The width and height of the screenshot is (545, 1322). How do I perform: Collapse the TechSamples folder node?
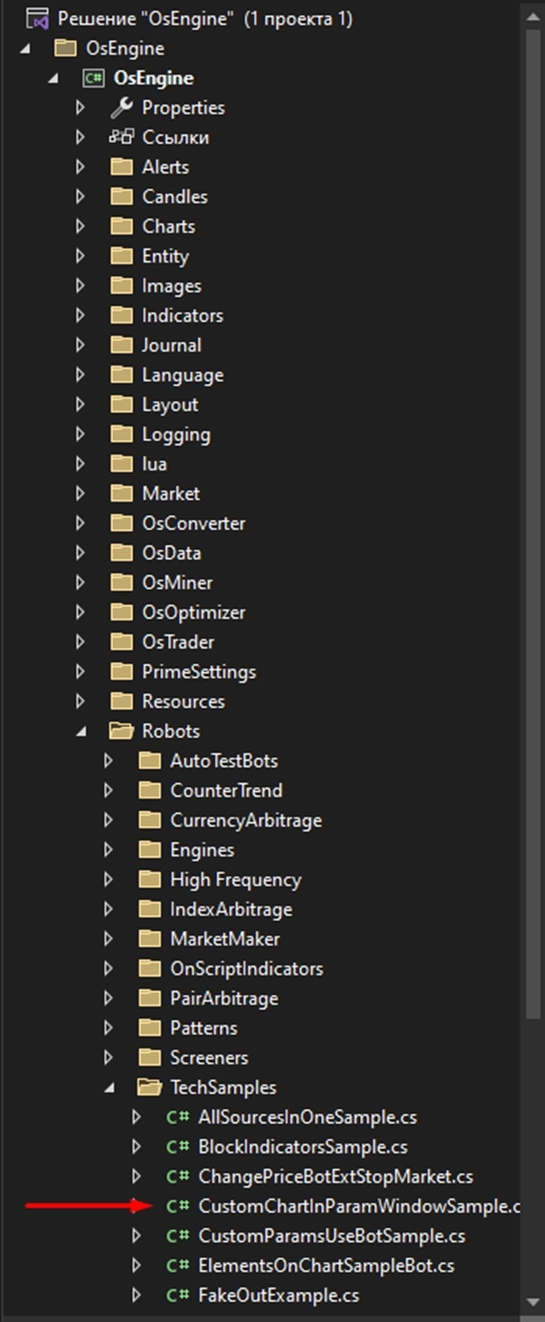coord(111,1088)
